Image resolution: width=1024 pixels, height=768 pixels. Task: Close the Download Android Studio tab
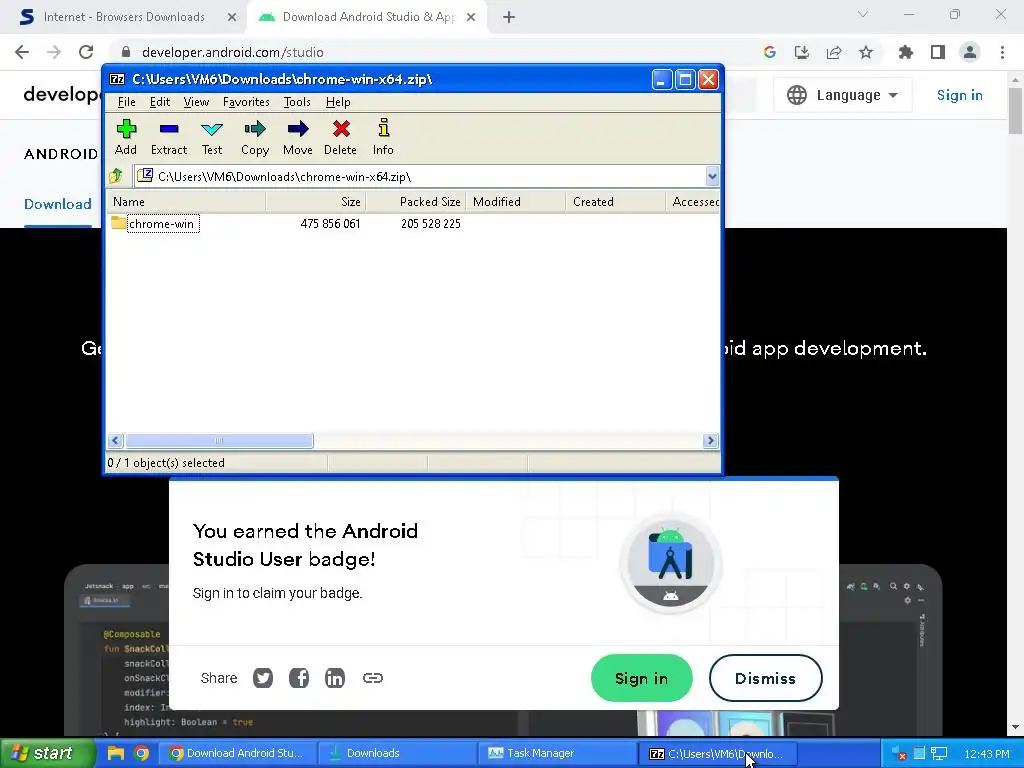pos(471,17)
